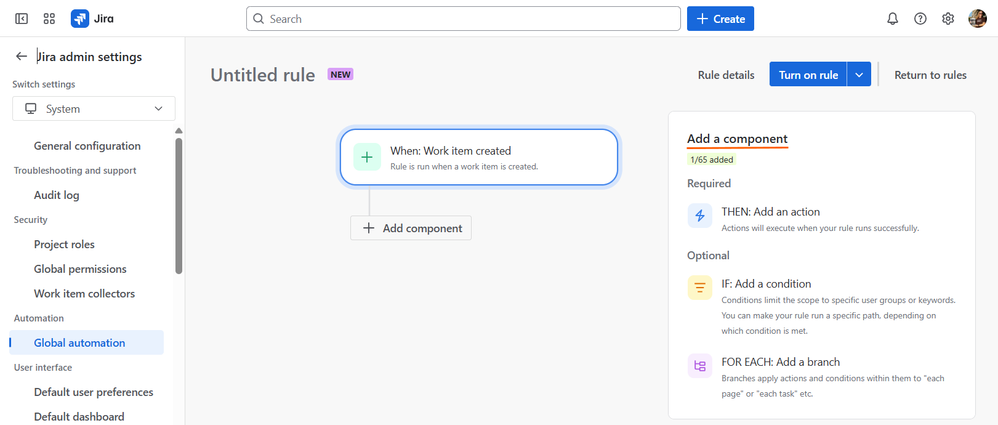Screen dimensions: 998x425
Task: Click the Optional label
Action: coord(708,256)
